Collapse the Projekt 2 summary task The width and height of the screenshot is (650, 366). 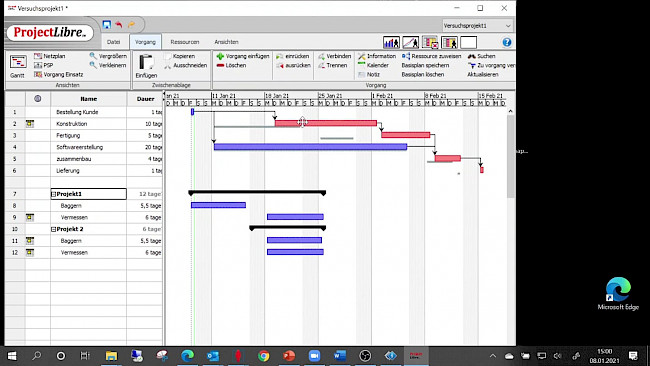point(53,229)
